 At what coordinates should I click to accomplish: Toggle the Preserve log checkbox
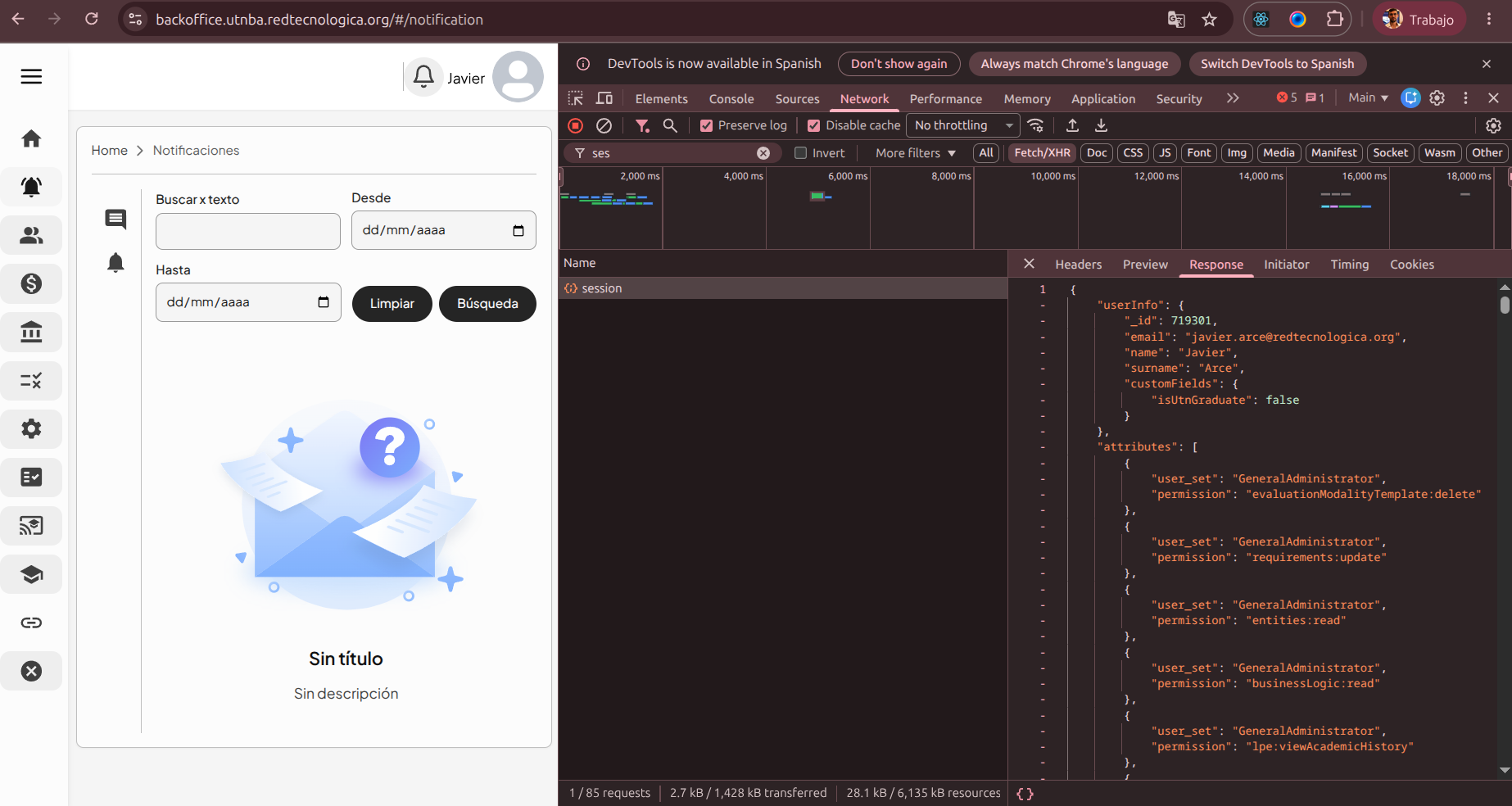[706, 125]
